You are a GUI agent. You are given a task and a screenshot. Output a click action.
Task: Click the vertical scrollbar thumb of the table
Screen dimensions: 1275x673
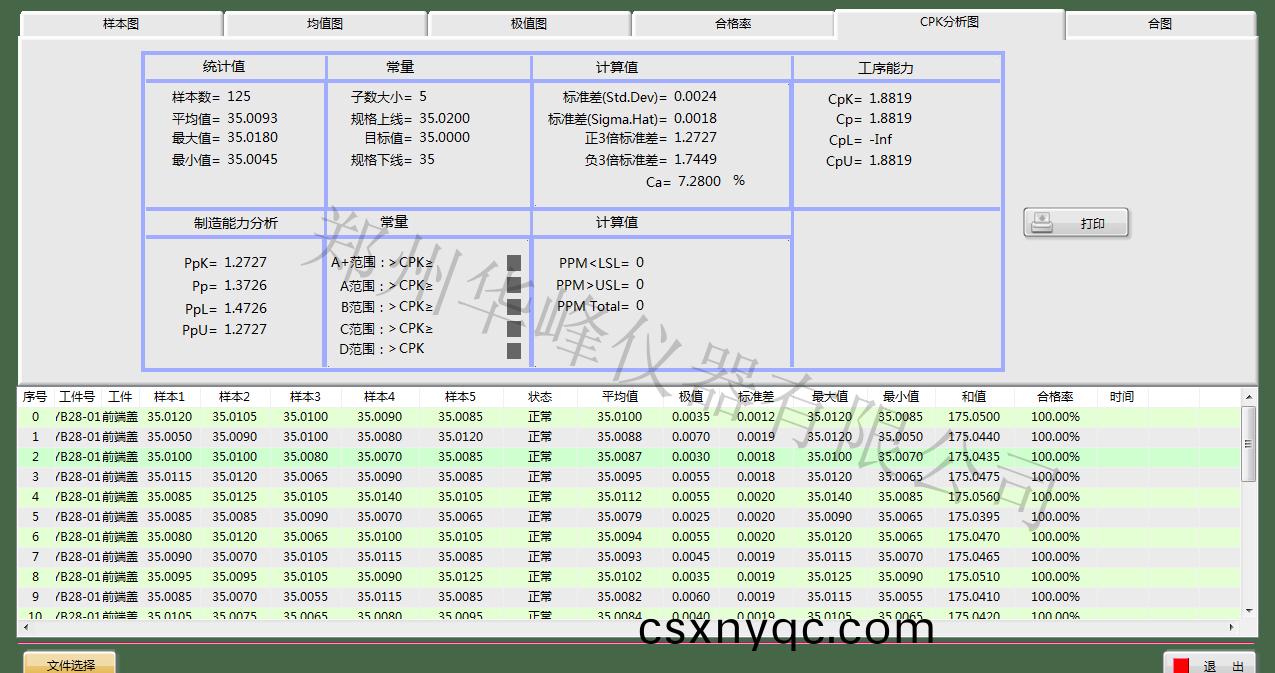tap(1248, 444)
